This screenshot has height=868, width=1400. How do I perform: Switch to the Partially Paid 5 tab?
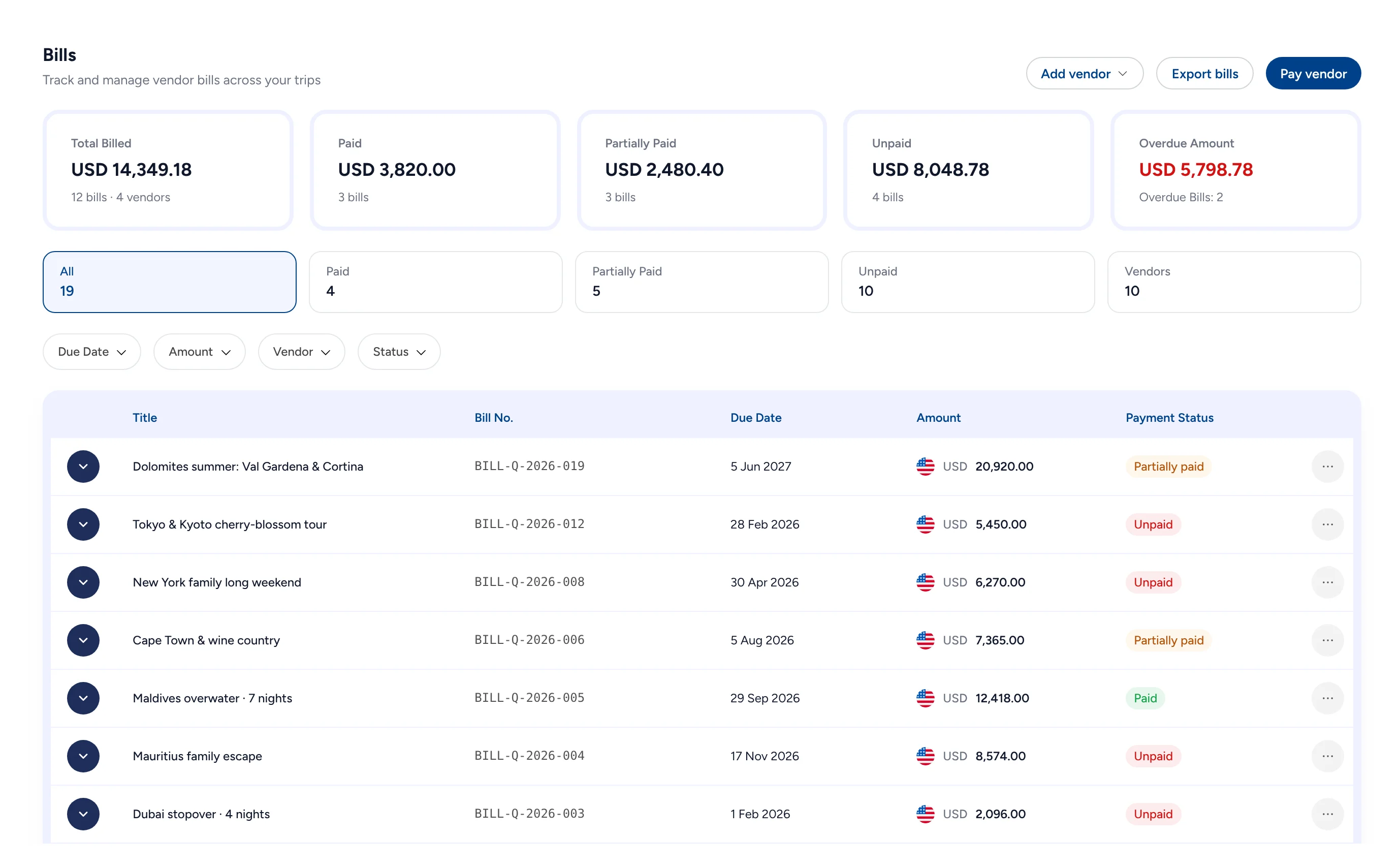click(702, 282)
